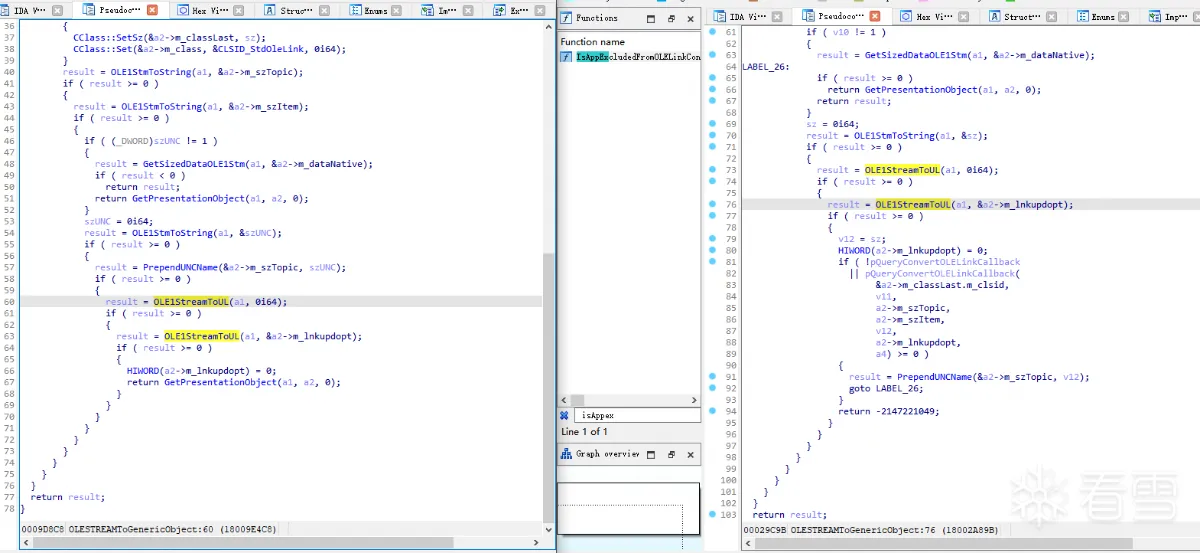Clear the function filter with the blue X icon

565,415
